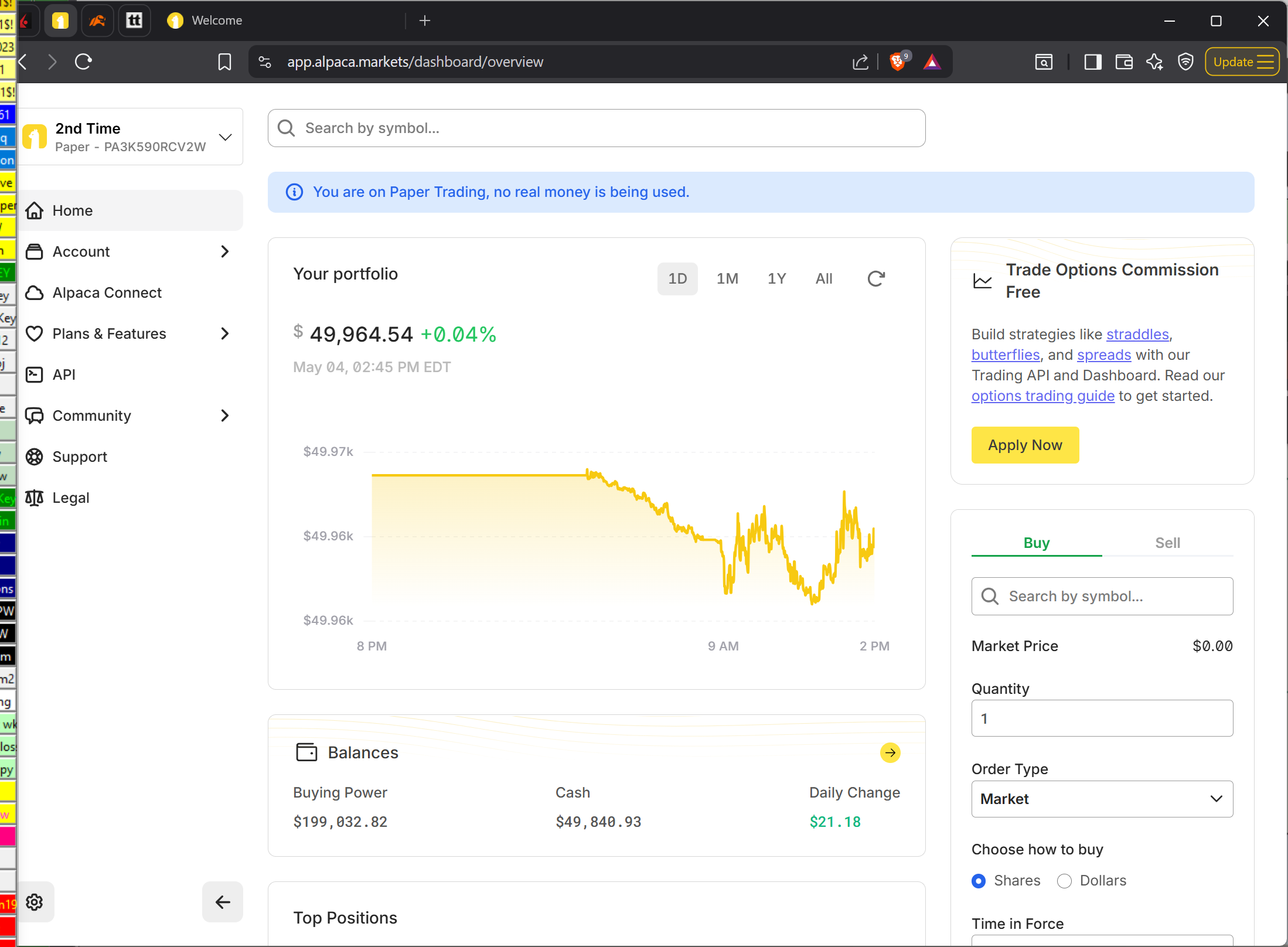Click the Cash value $49,840.93
The height and width of the screenshot is (947, 1288).
click(598, 822)
